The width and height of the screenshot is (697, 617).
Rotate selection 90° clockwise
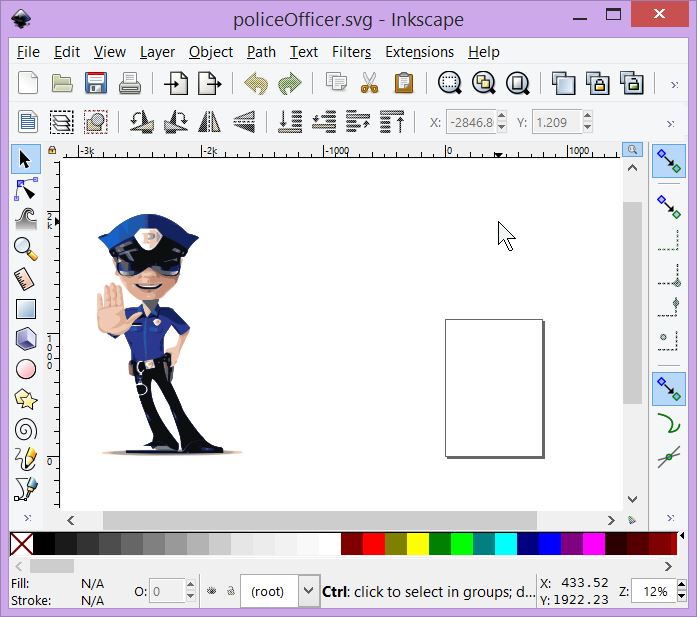(176, 121)
